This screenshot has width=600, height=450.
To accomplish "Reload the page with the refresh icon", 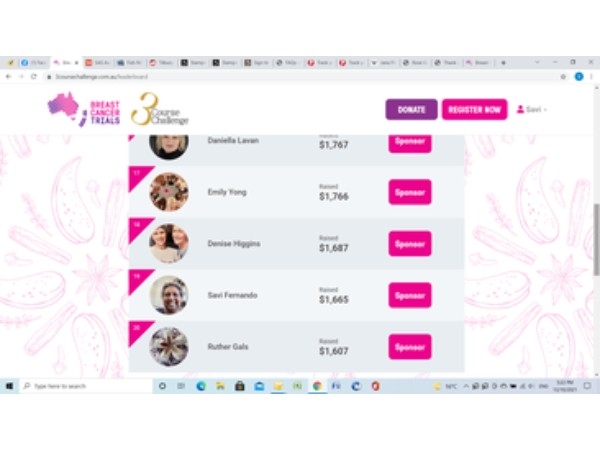I will [34, 77].
